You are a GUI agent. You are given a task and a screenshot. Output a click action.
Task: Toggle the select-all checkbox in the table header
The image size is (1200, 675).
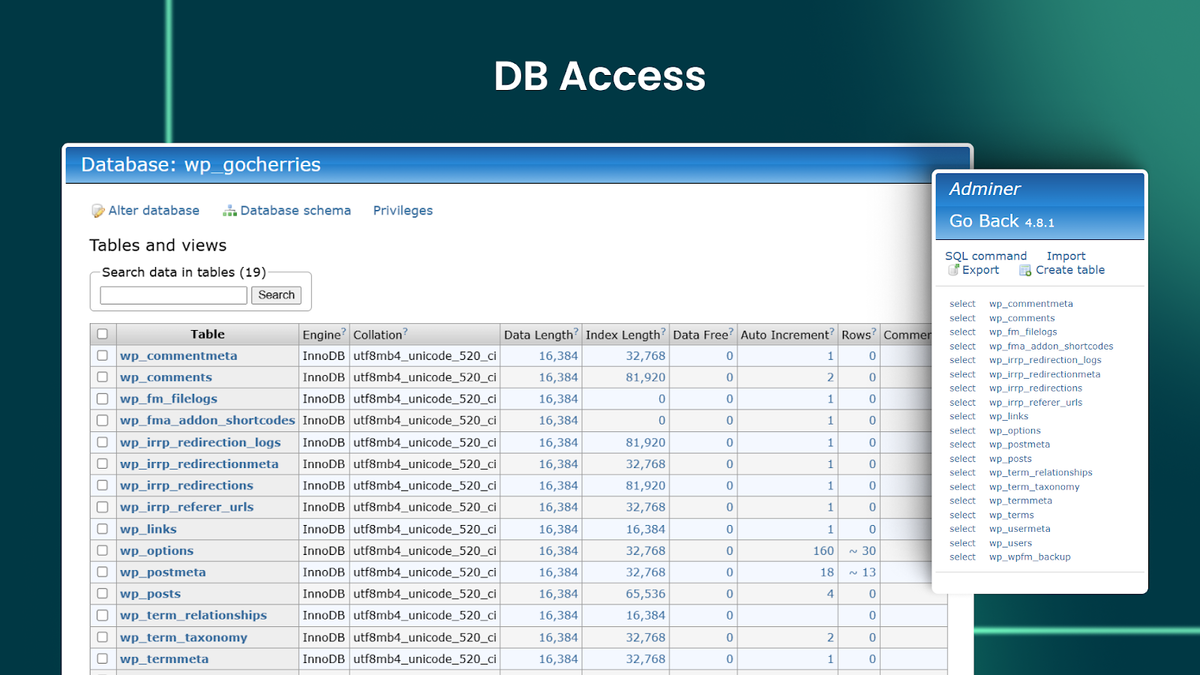point(101,333)
